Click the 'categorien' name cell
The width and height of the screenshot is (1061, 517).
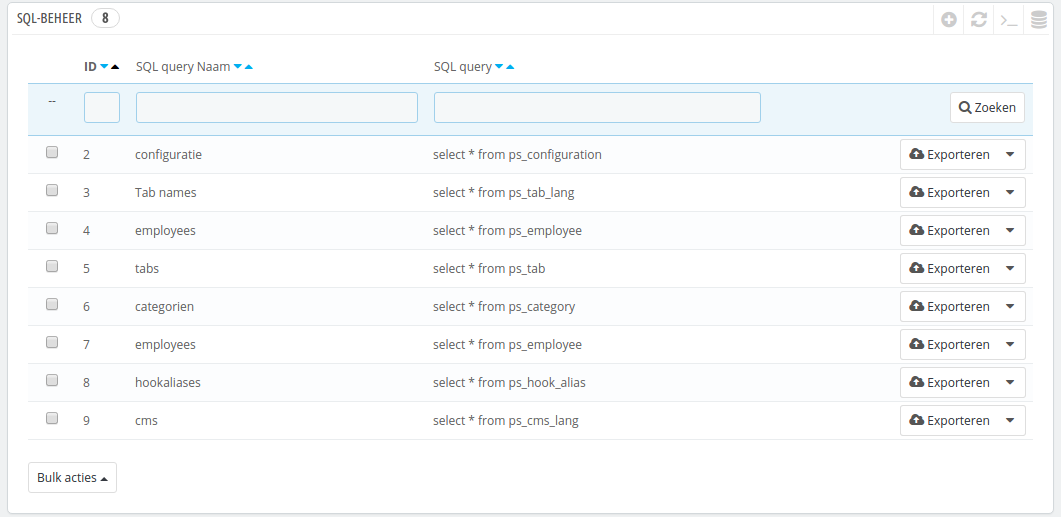click(164, 306)
